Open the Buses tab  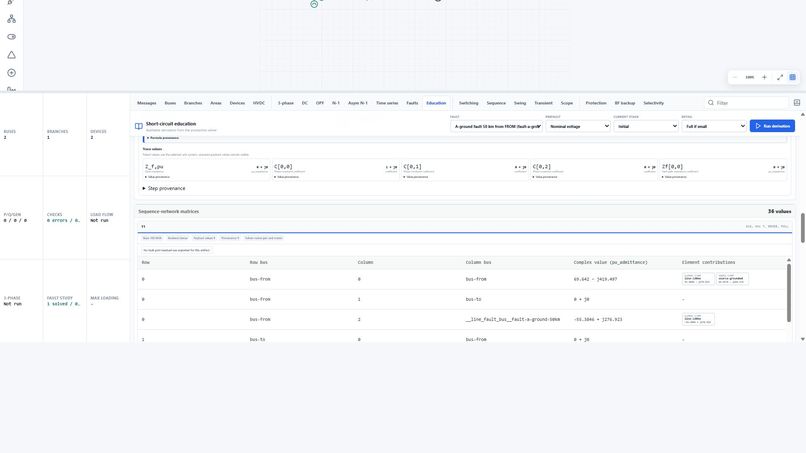coord(170,103)
